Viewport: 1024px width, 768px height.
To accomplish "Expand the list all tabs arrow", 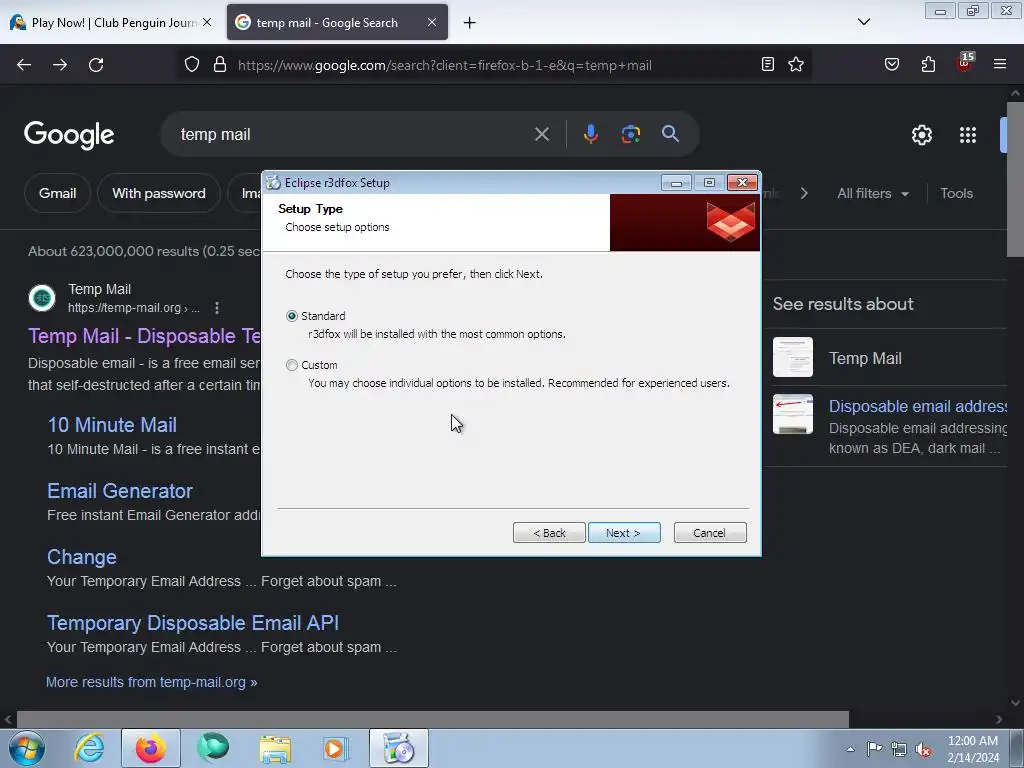I will (x=863, y=22).
